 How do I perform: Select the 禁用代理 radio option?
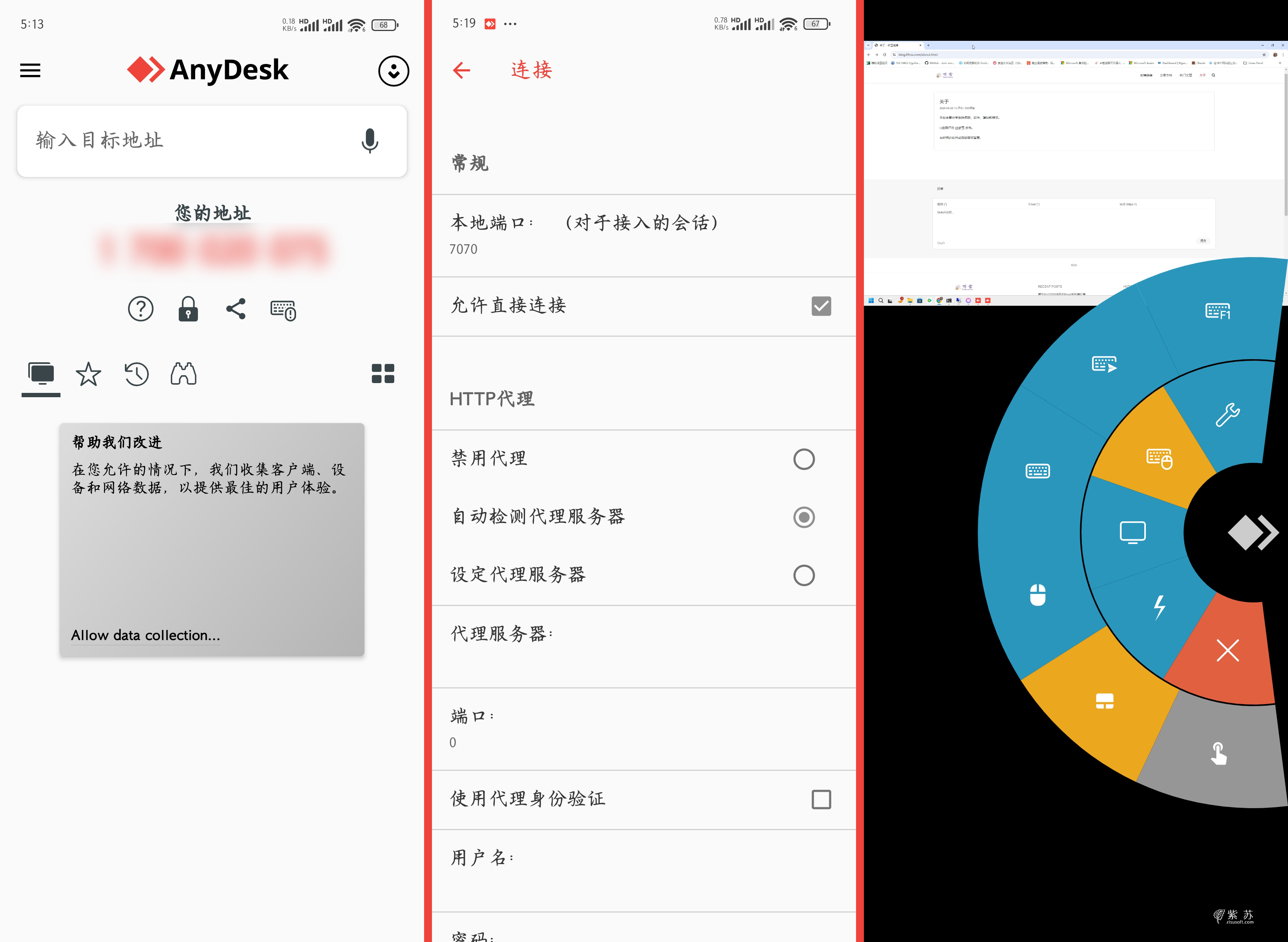coord(804,459)
